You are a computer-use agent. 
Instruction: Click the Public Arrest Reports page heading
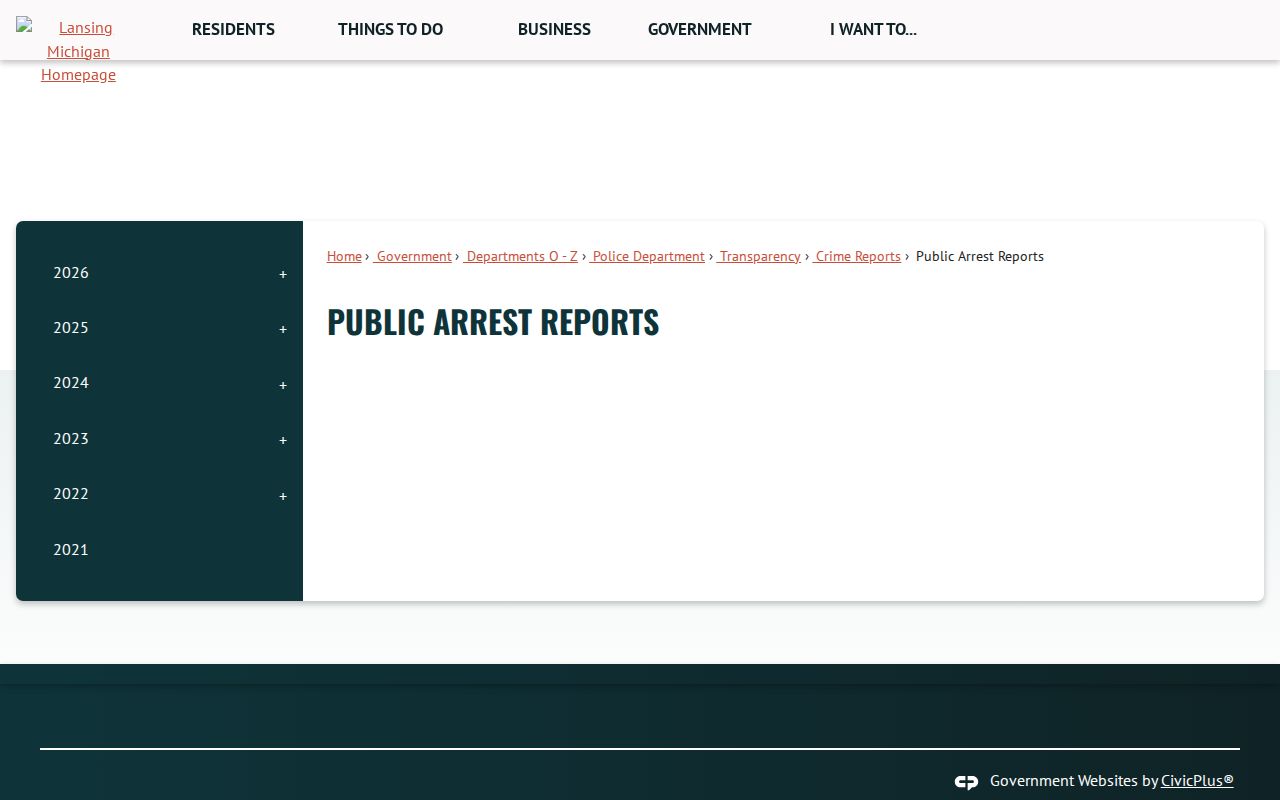[x=493, y=322]
